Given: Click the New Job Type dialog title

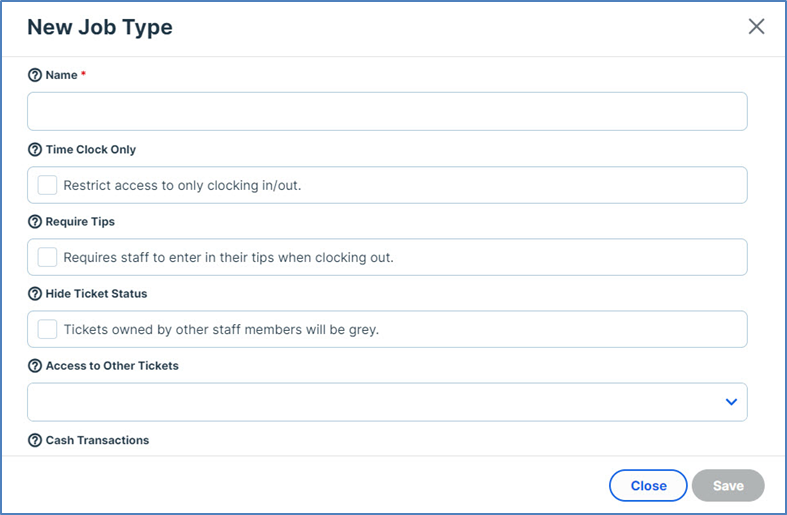Looking at the screenshot, I should click(100, 28).
